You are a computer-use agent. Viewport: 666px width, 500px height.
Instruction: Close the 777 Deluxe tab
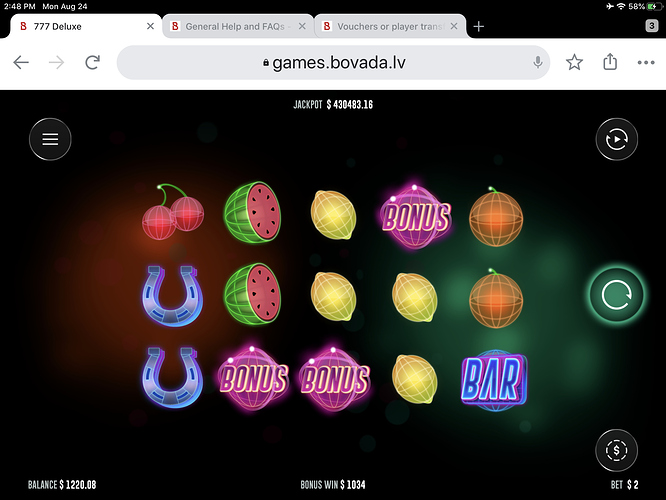(150, 26)
